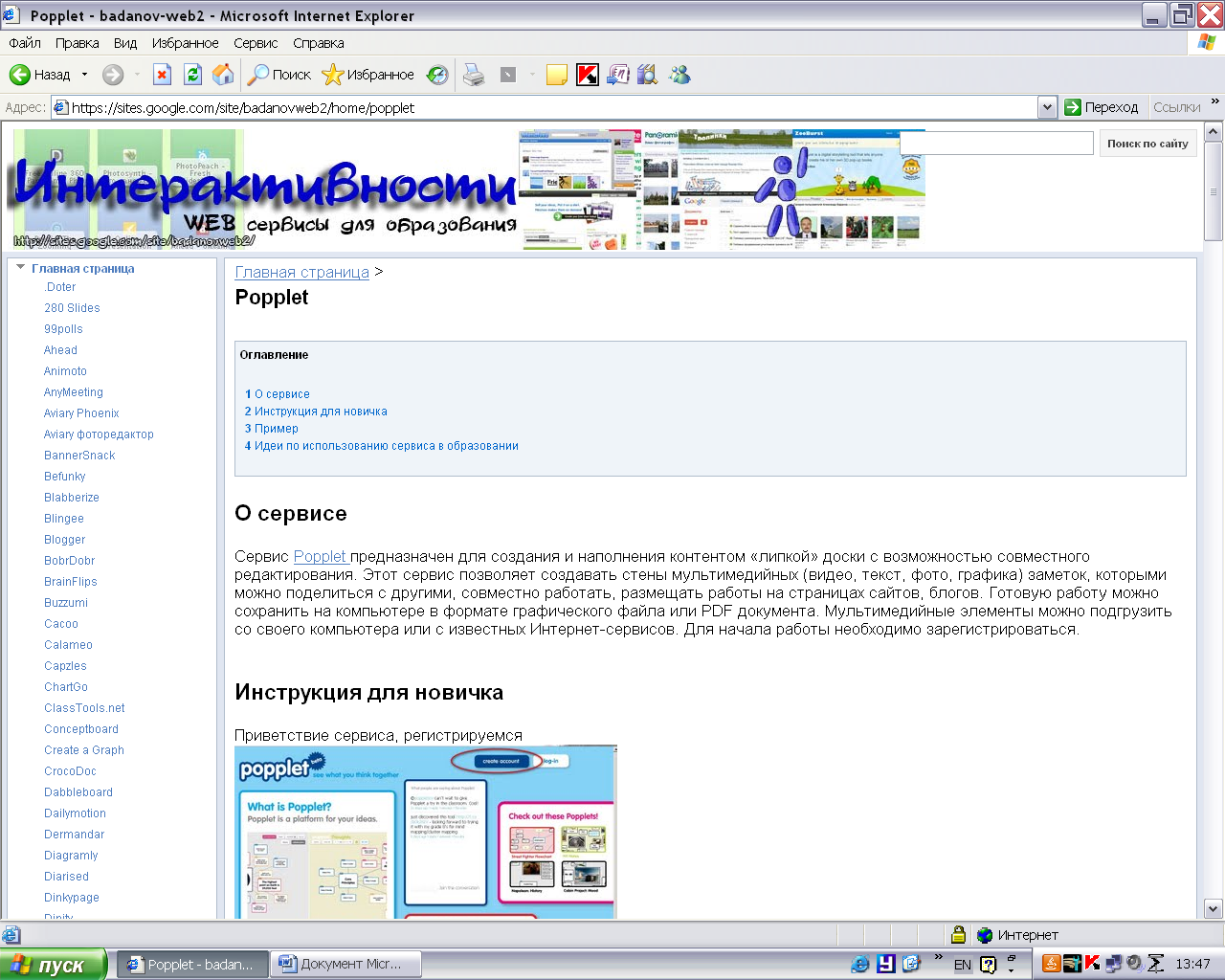The width and height of the screenshot is (1225, 980).
Task: Open the Create a Graph sidebar link
Action: 84,750
